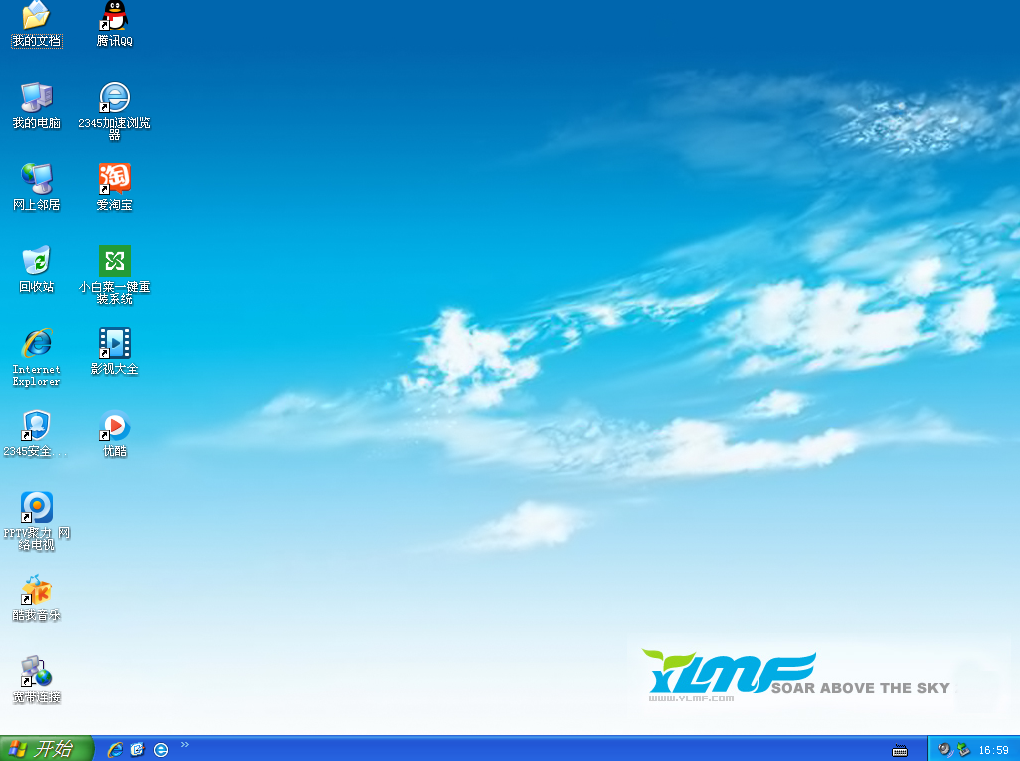Launch the 酷我音乐 music shortcut
Viewport: 1020px width, 761px height.
coord(36,589)
